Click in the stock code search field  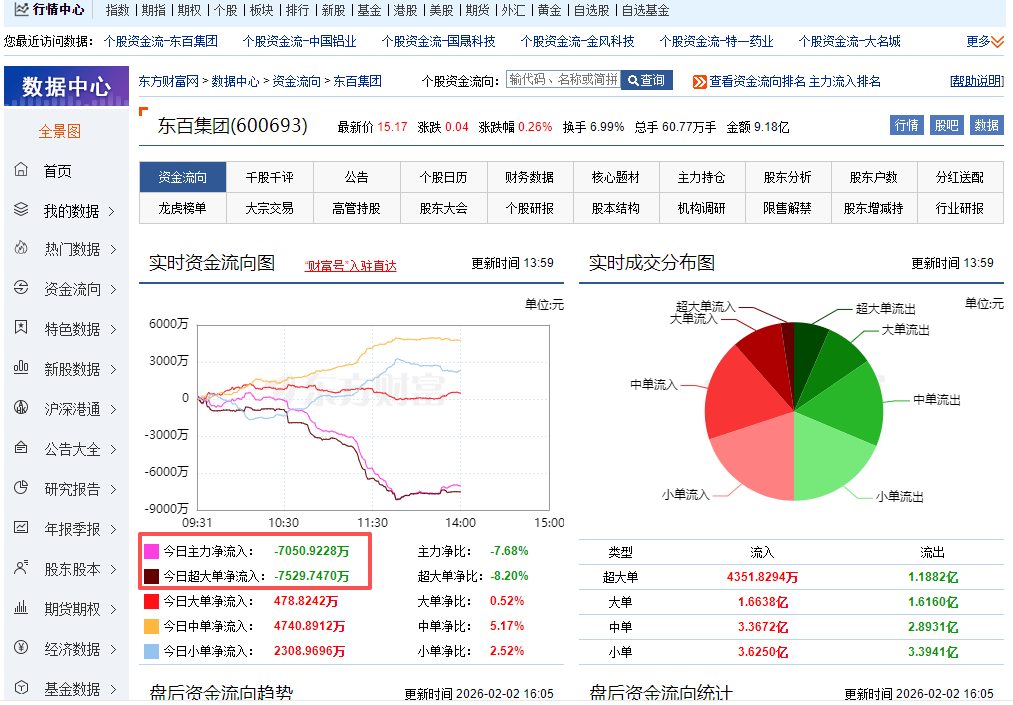(x=563, y=79)
